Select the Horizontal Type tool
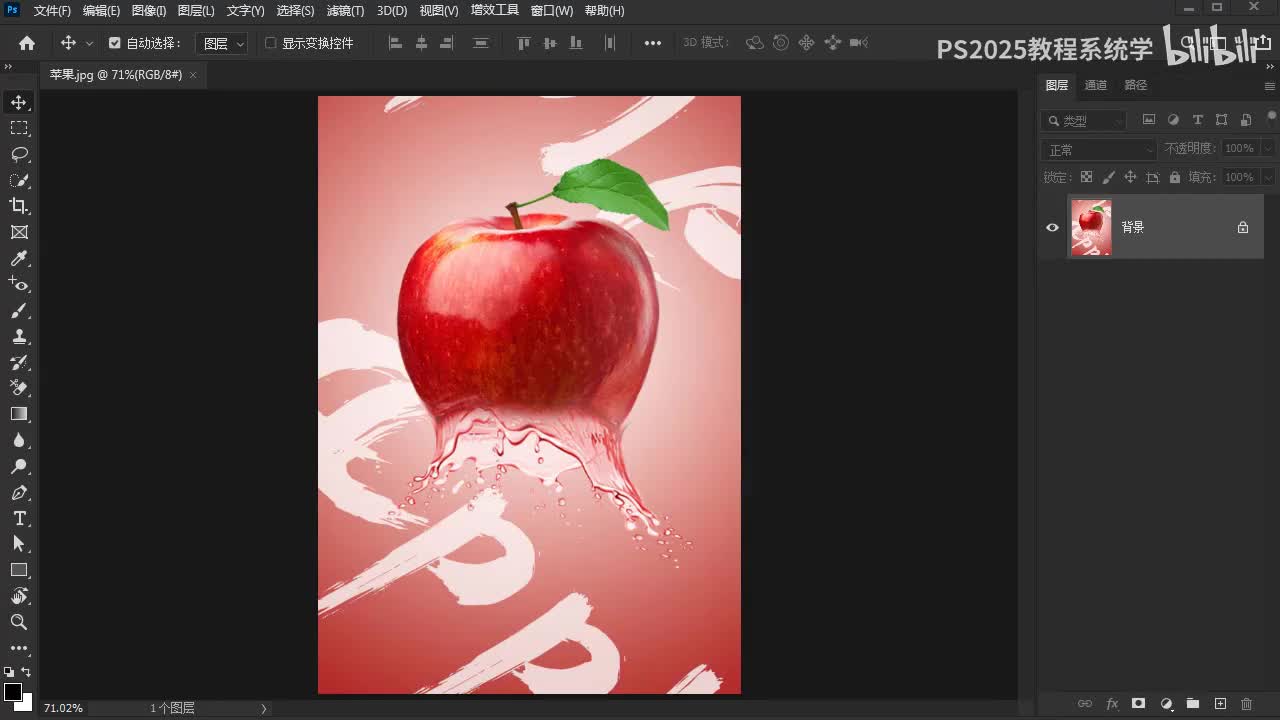1280x720 pixels. point(19,518)
